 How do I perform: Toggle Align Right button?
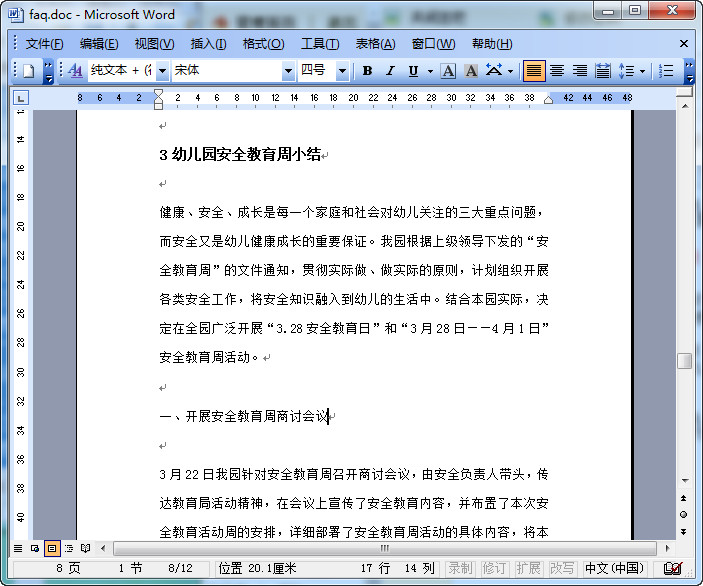tap(580, 71)
